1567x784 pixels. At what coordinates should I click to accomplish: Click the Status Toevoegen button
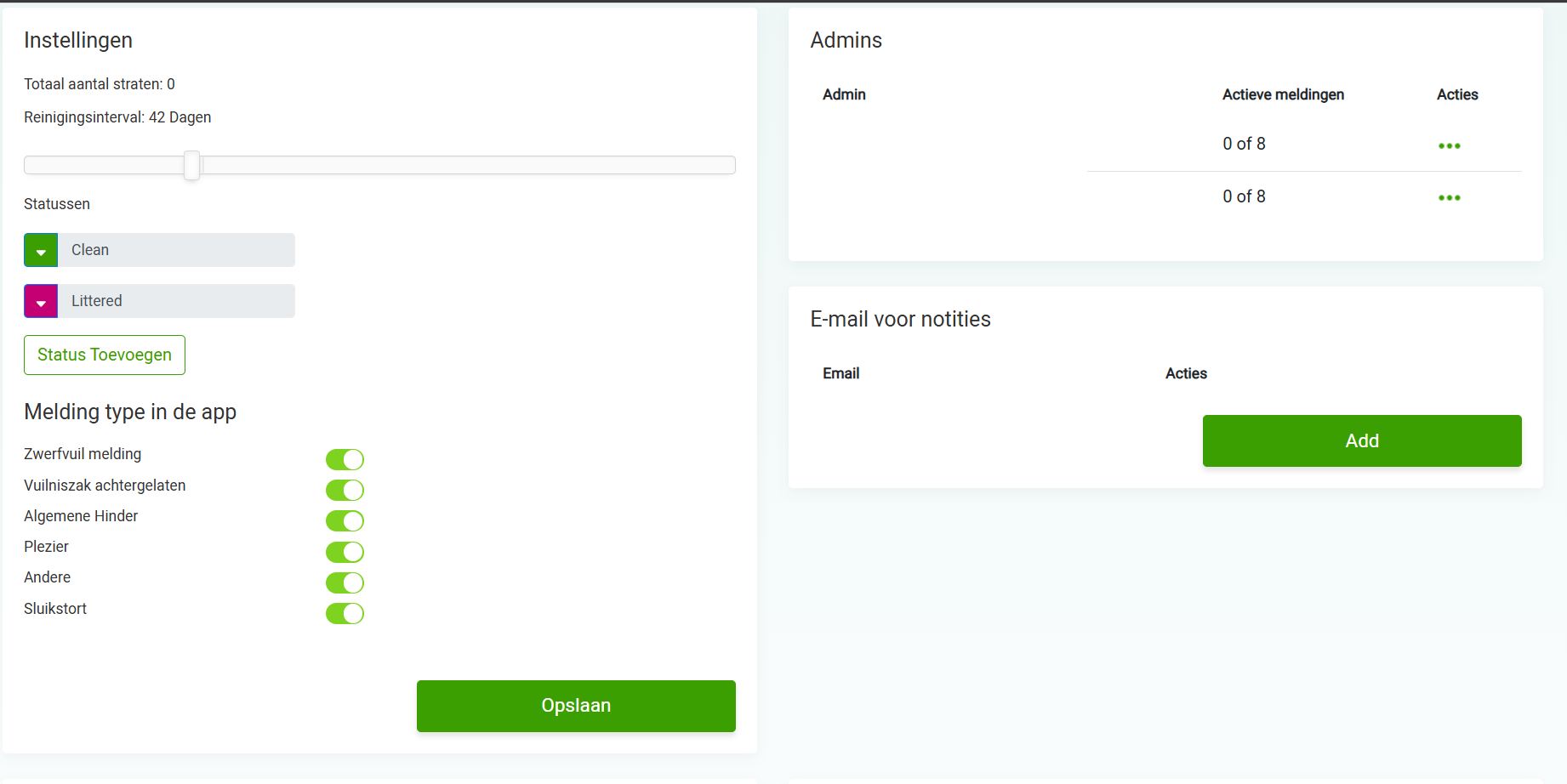click(105, 355)
